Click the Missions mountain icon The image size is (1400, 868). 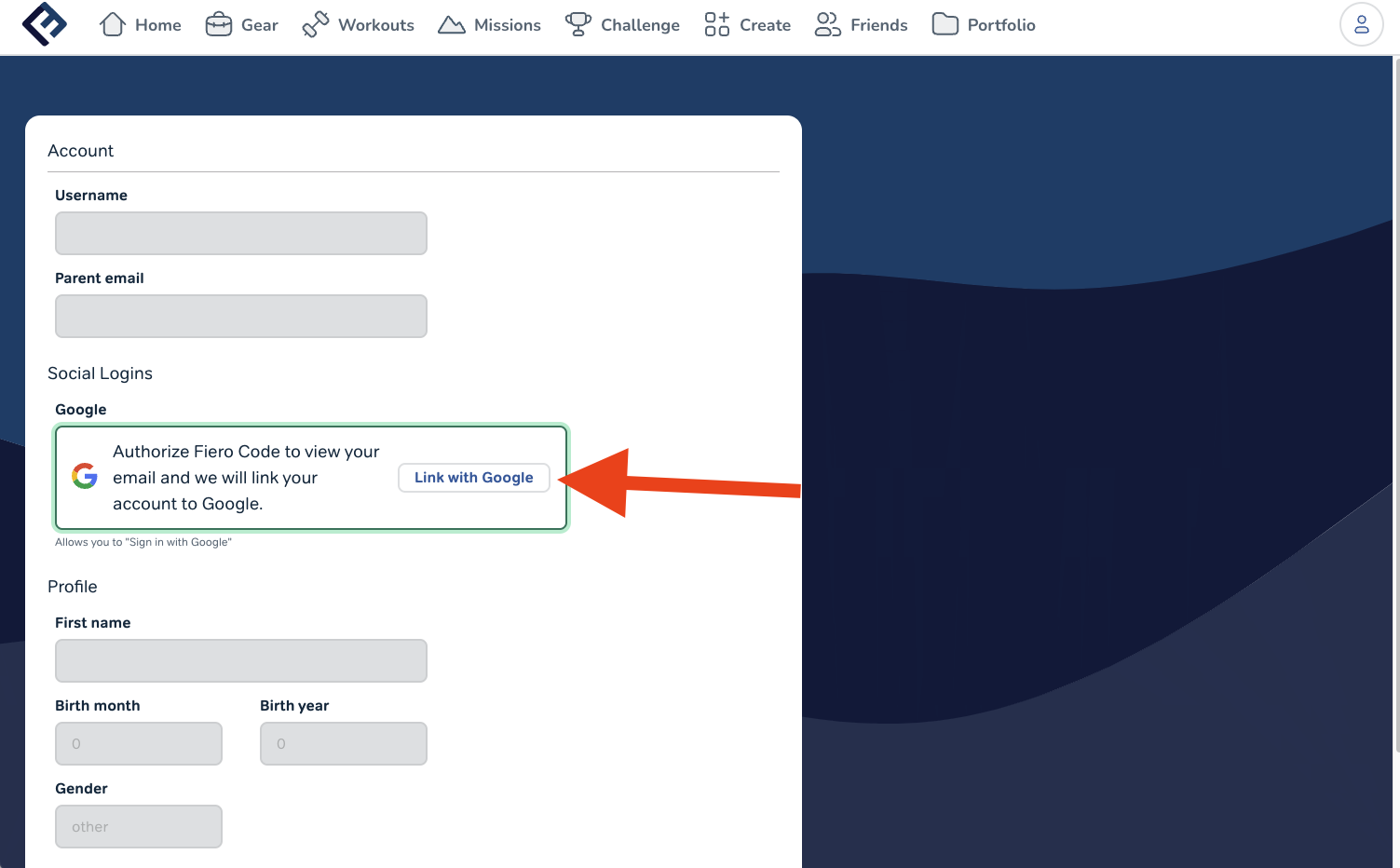point(452,24)
